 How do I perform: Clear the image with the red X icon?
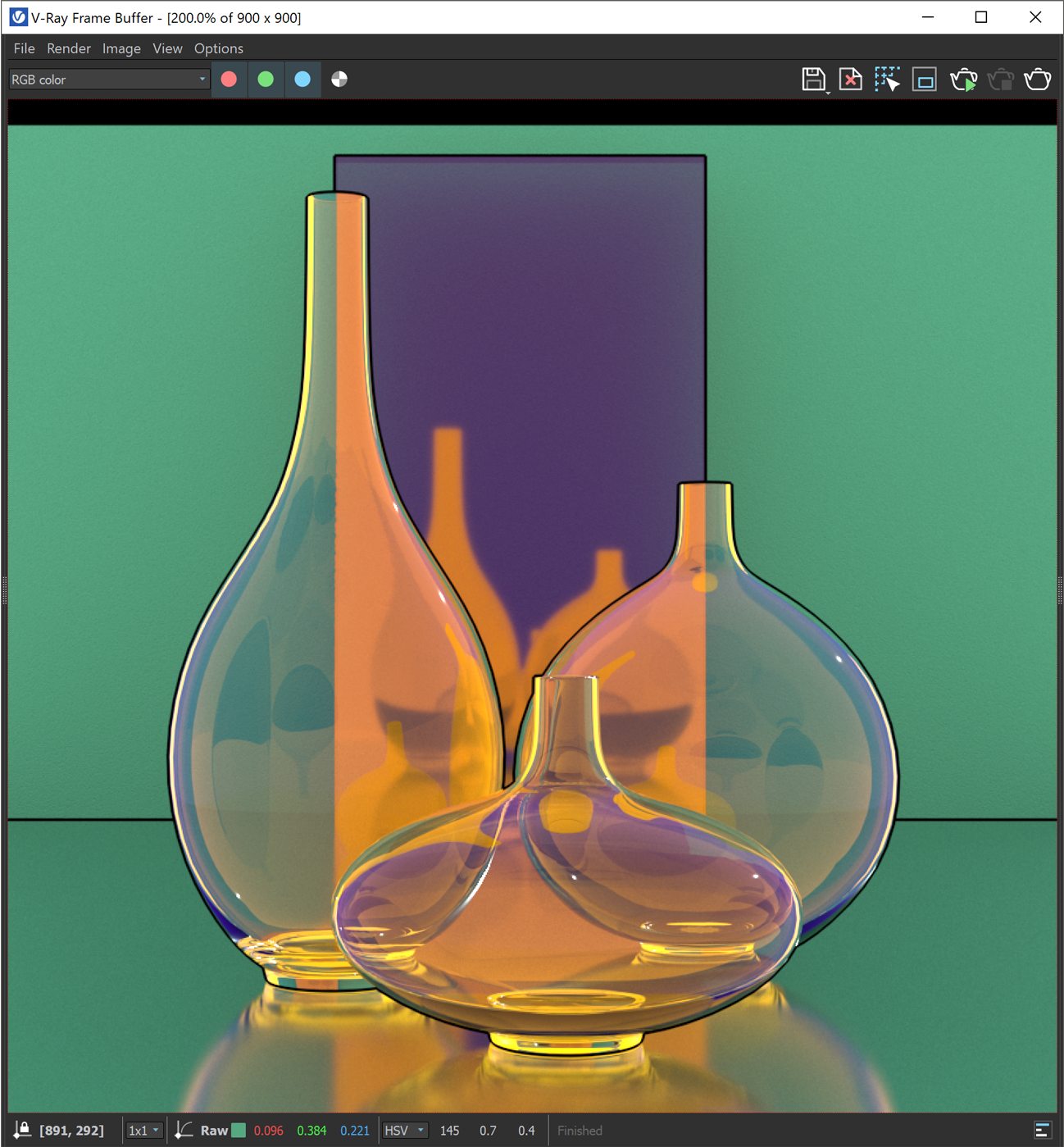point(851,80)
